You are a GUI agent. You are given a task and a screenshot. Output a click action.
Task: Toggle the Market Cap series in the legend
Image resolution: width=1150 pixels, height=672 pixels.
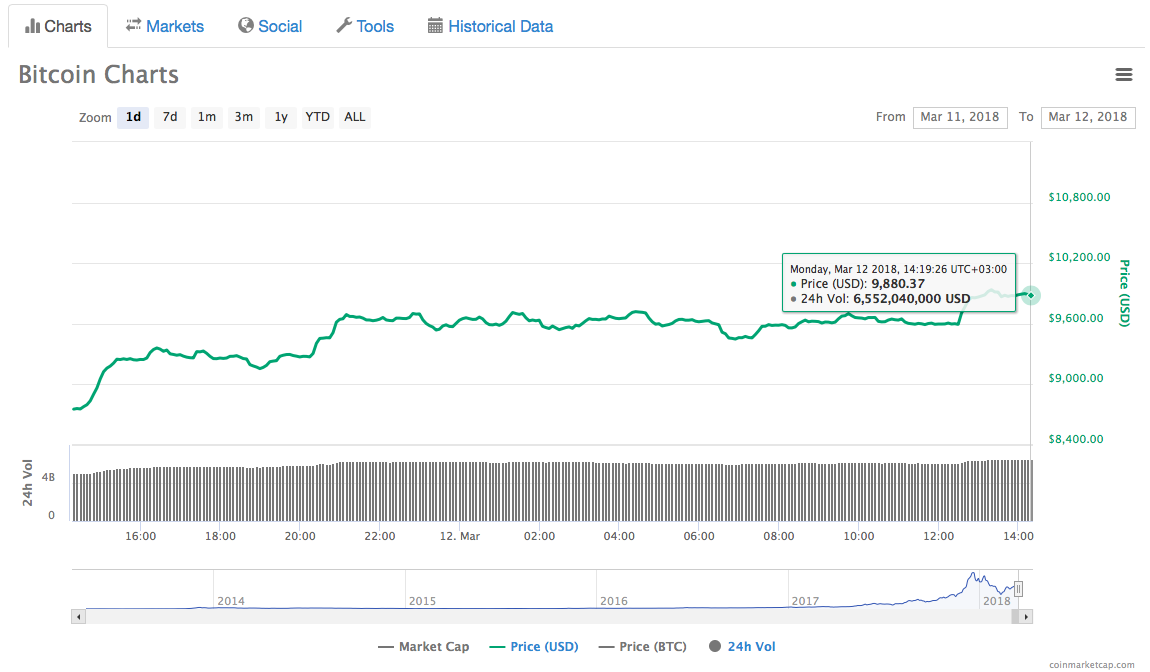coord(424,646)
